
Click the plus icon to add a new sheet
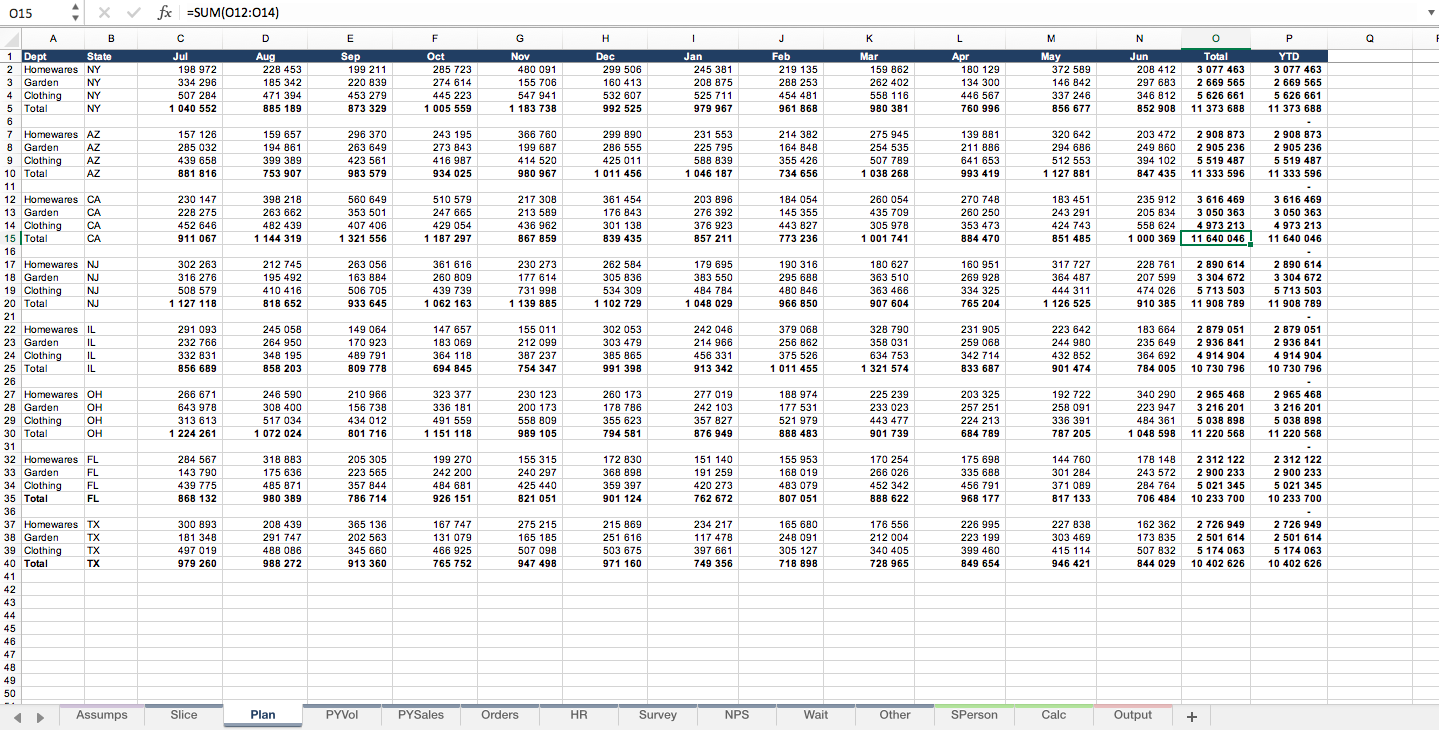click(x=1192, y=715)
